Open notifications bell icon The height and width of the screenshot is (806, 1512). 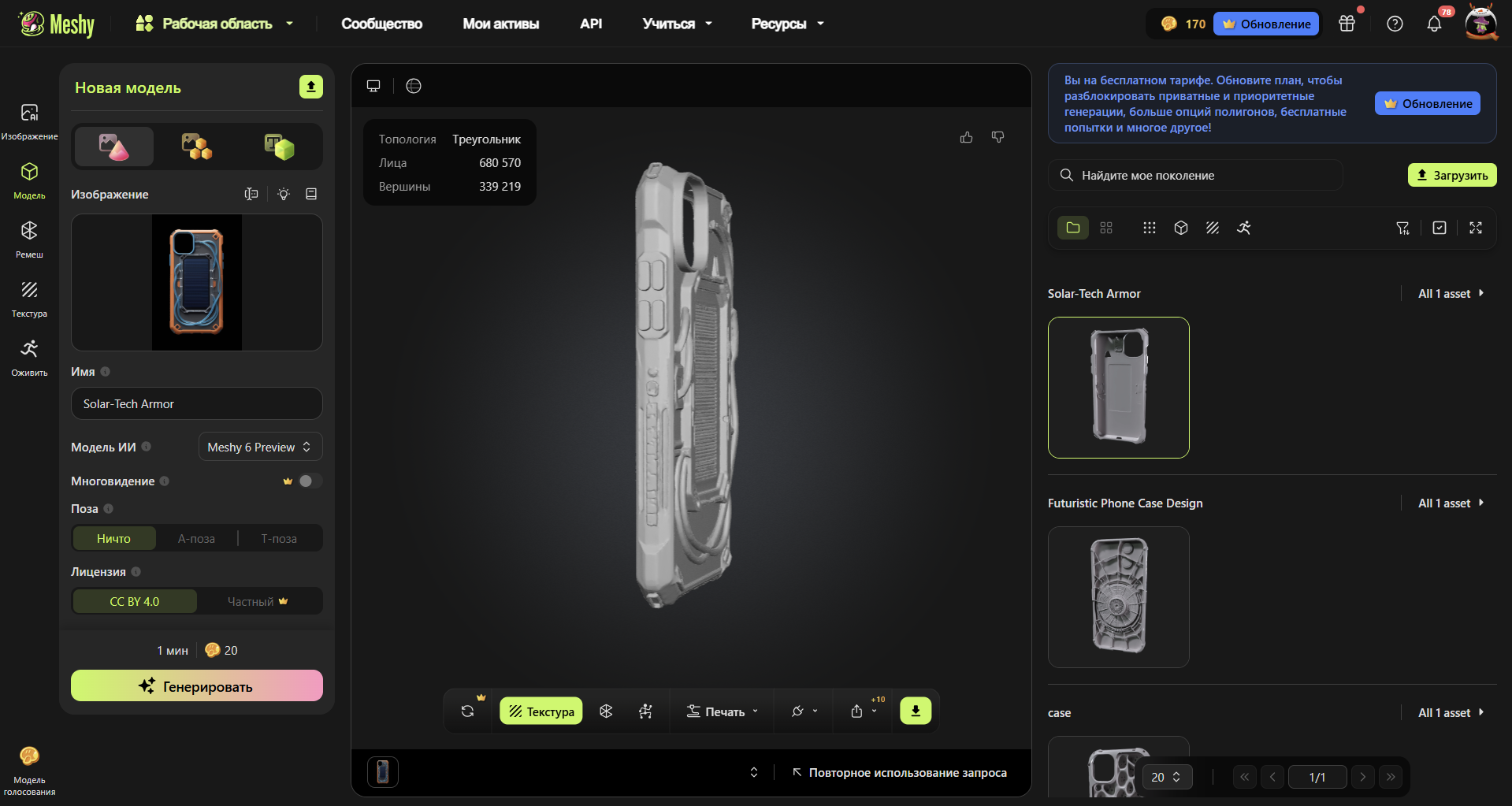pyautogui.click(x=1434, y=24)
